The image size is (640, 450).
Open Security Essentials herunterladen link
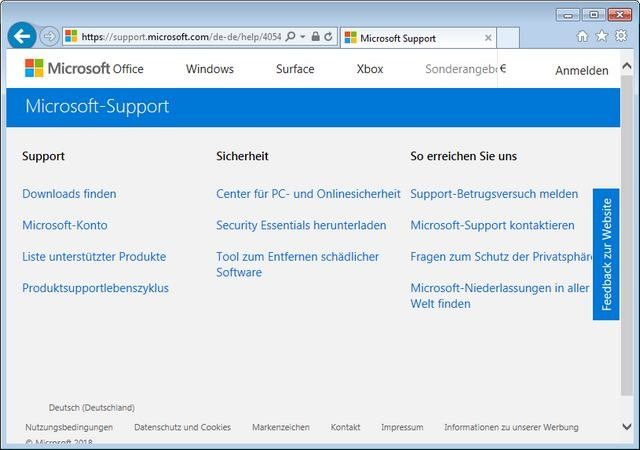(301, 225)
